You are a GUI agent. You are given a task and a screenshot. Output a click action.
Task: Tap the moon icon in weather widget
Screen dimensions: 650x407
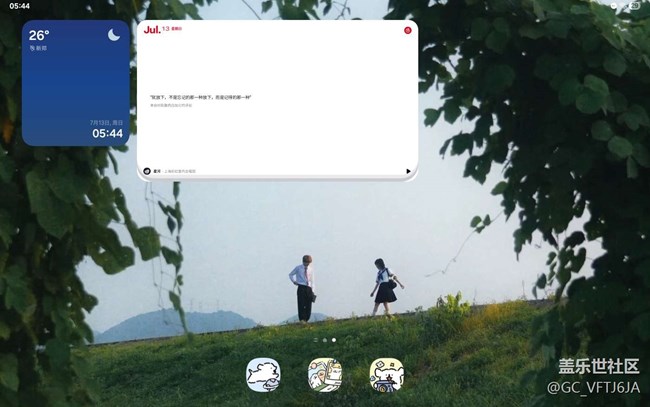click(x=115, y=36)
